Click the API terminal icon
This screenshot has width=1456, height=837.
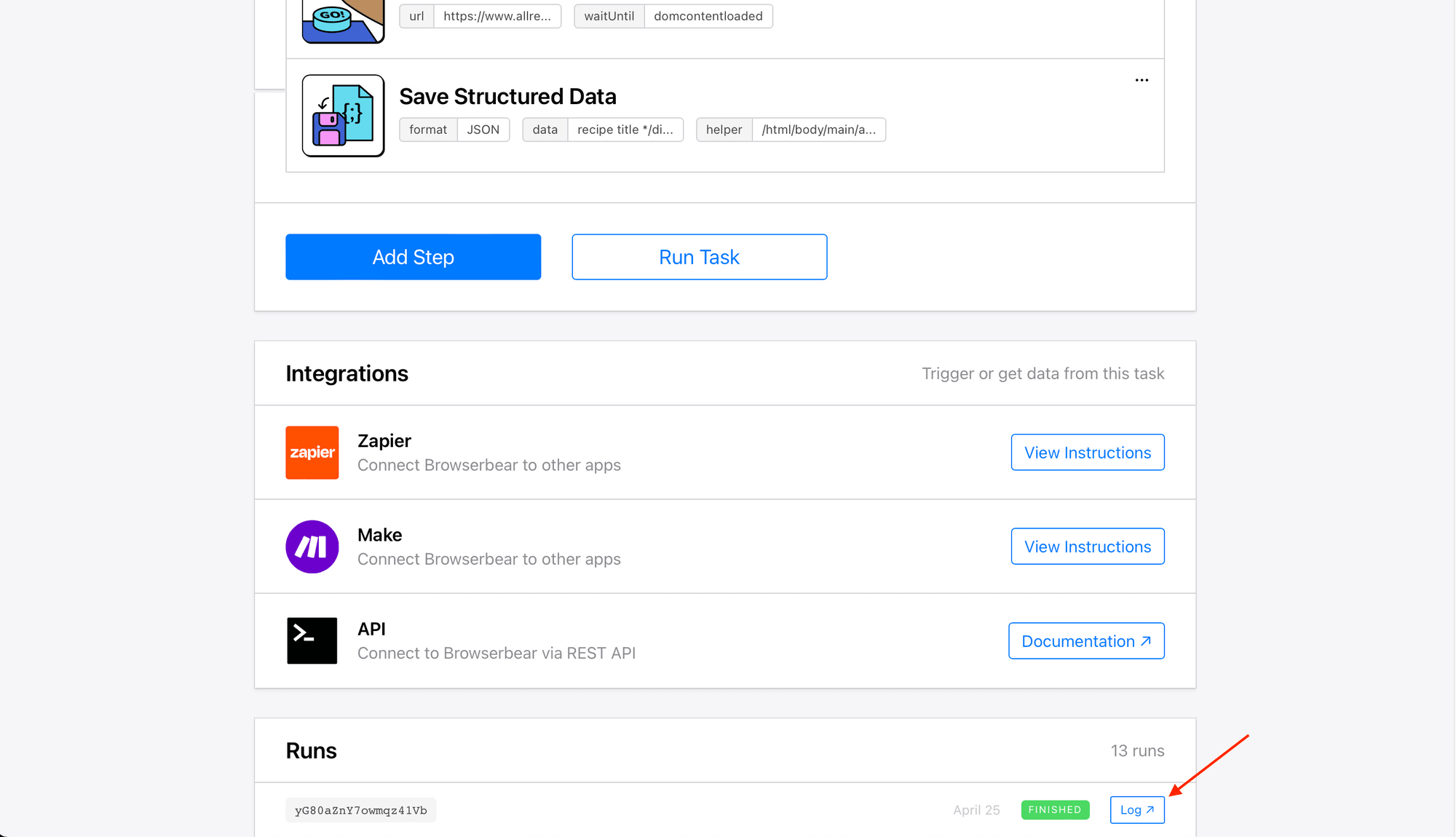[312, 641]
